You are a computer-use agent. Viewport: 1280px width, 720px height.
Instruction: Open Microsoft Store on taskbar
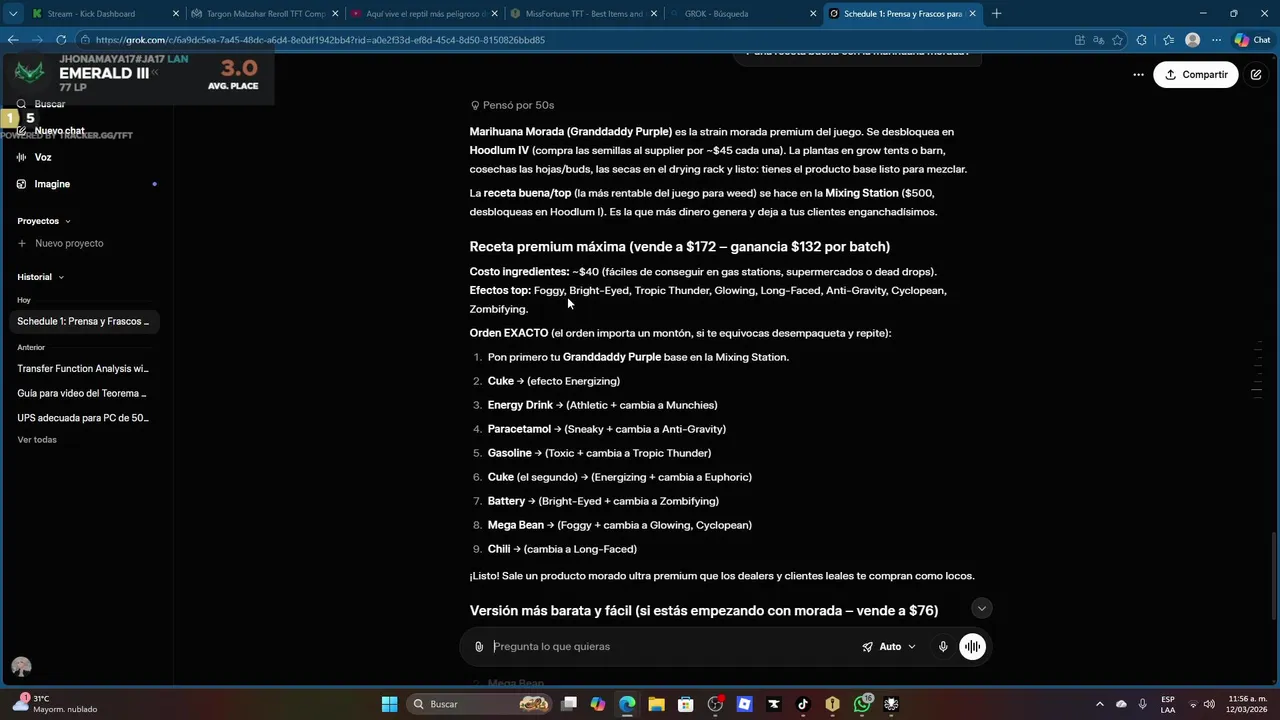(x=686, y=704)
